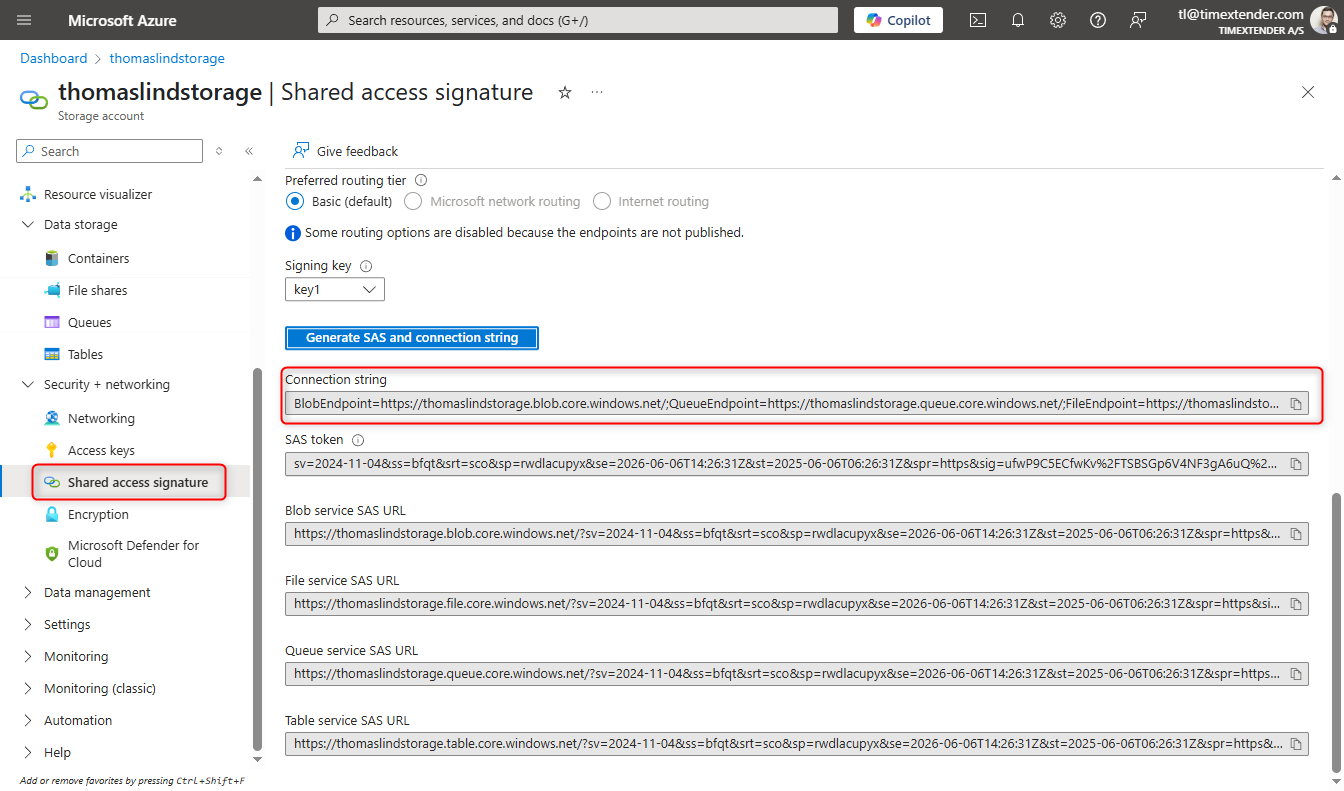Open Access keys in sidebar
The width and height of the screenshot is (1344, 791).
pos(101,450)
